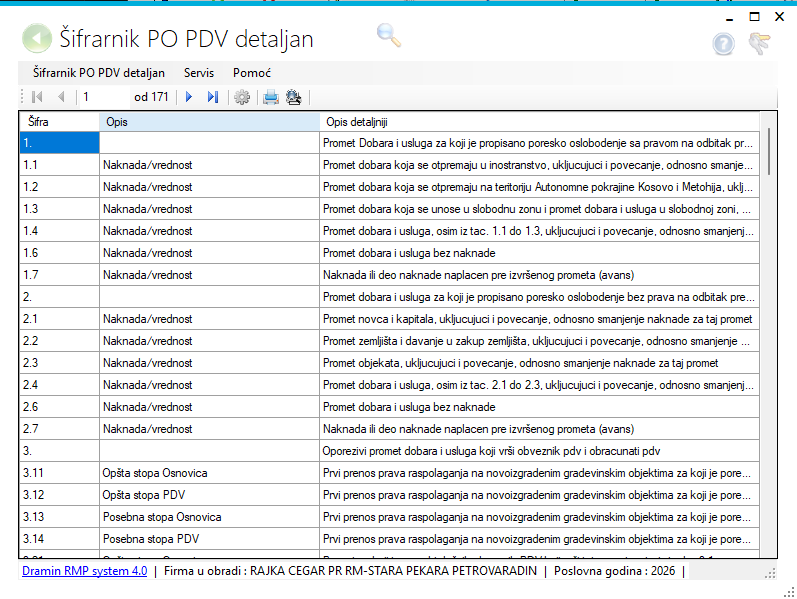Click 'Promet objekata' description in row 2.3

pyautogui.click(x=520, y=363)
